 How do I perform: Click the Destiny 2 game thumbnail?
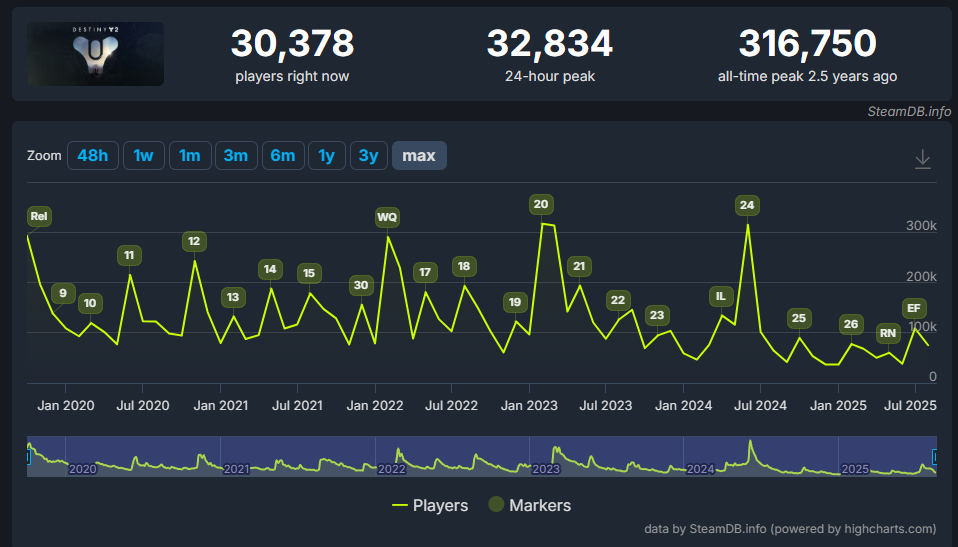(95, 54)
